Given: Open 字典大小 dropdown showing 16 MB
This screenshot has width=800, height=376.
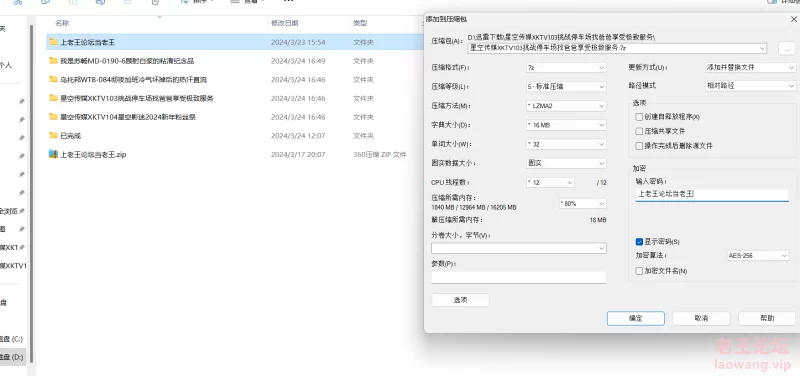Looking at the screenshot, I should point(566,125).
